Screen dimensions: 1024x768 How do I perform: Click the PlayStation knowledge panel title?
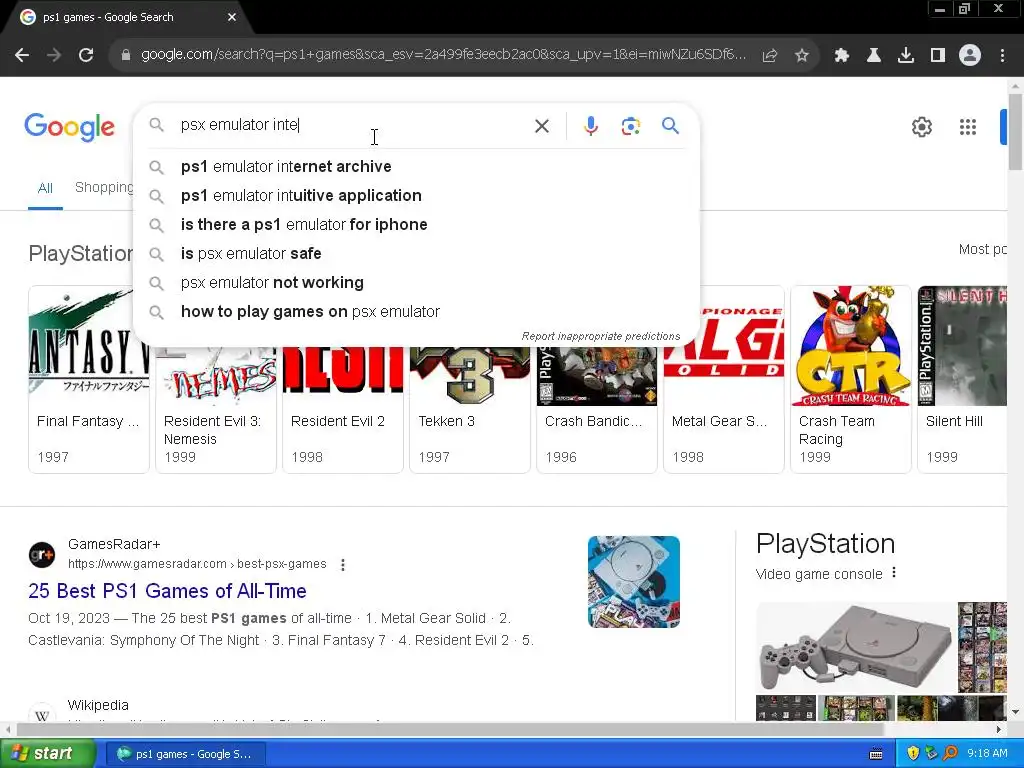coord(825,544)
